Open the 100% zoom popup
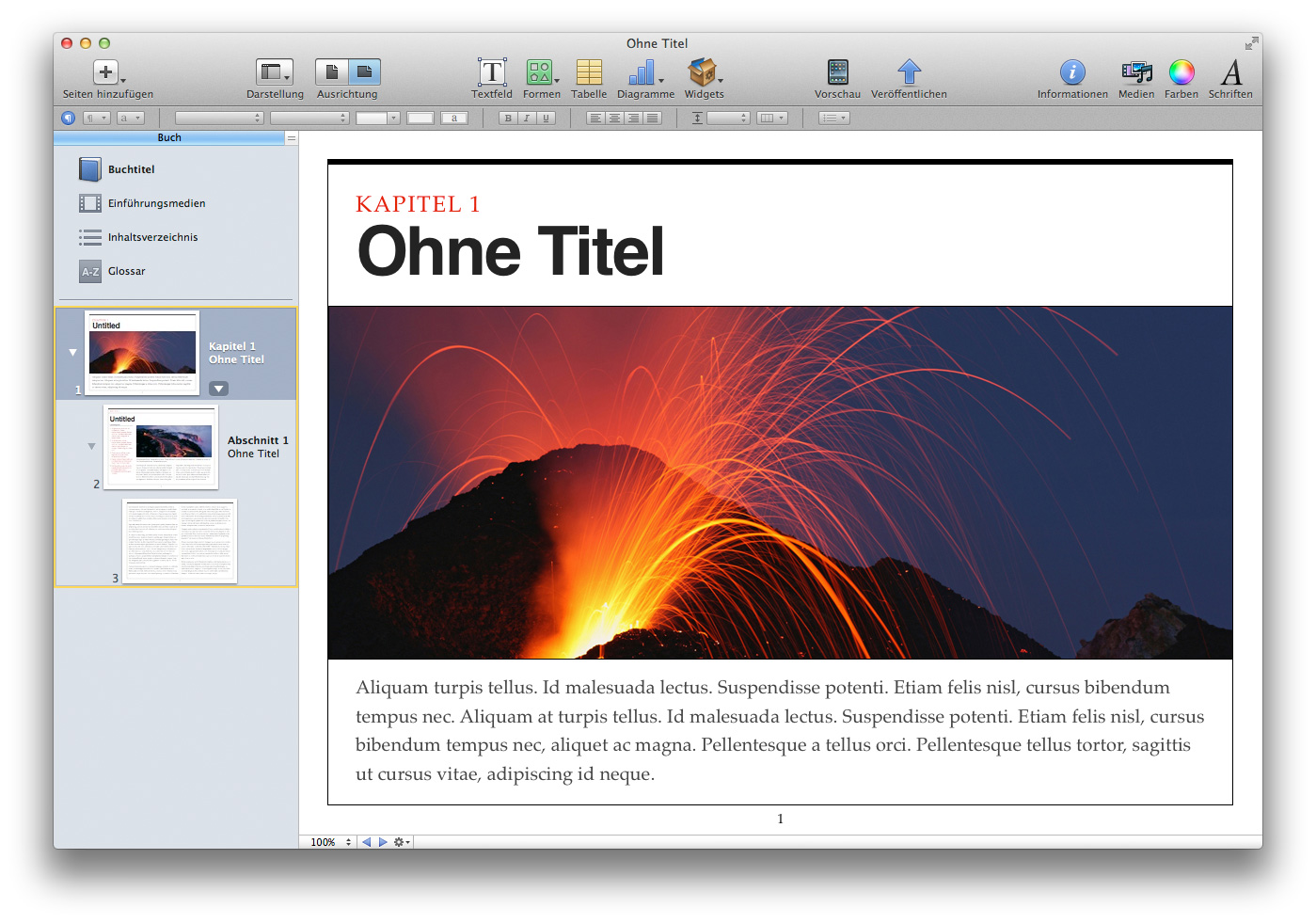Image resolution: width=1316 pixels, height=923 pixels. [330, 842]
